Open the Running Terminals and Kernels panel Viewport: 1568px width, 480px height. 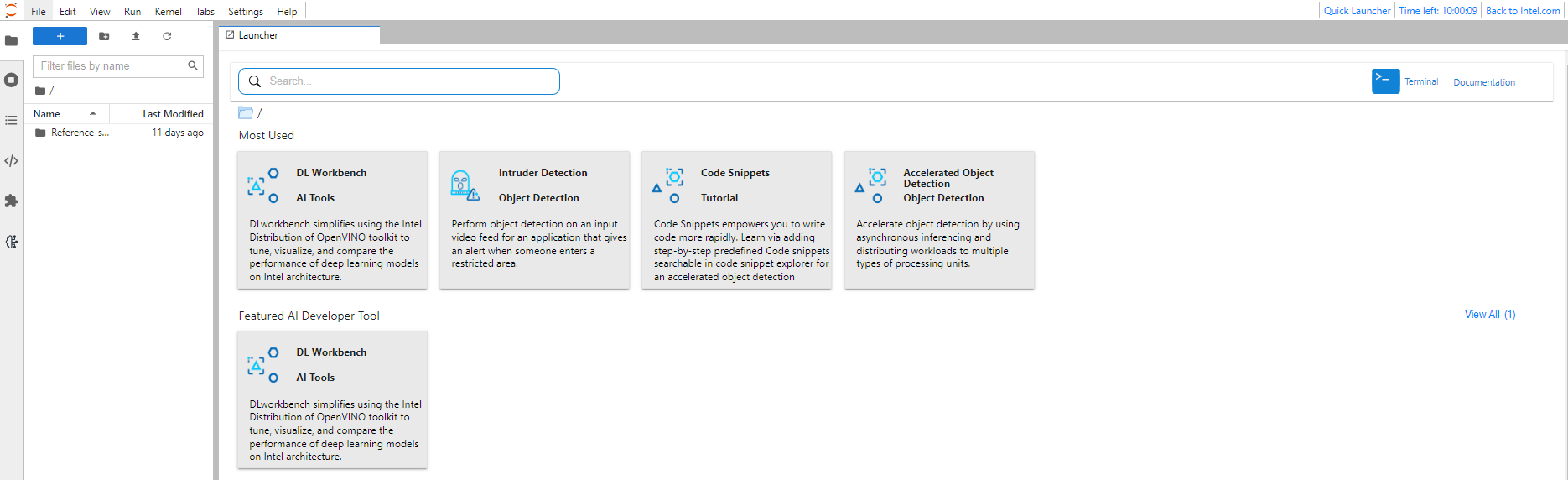coord(12,81)
